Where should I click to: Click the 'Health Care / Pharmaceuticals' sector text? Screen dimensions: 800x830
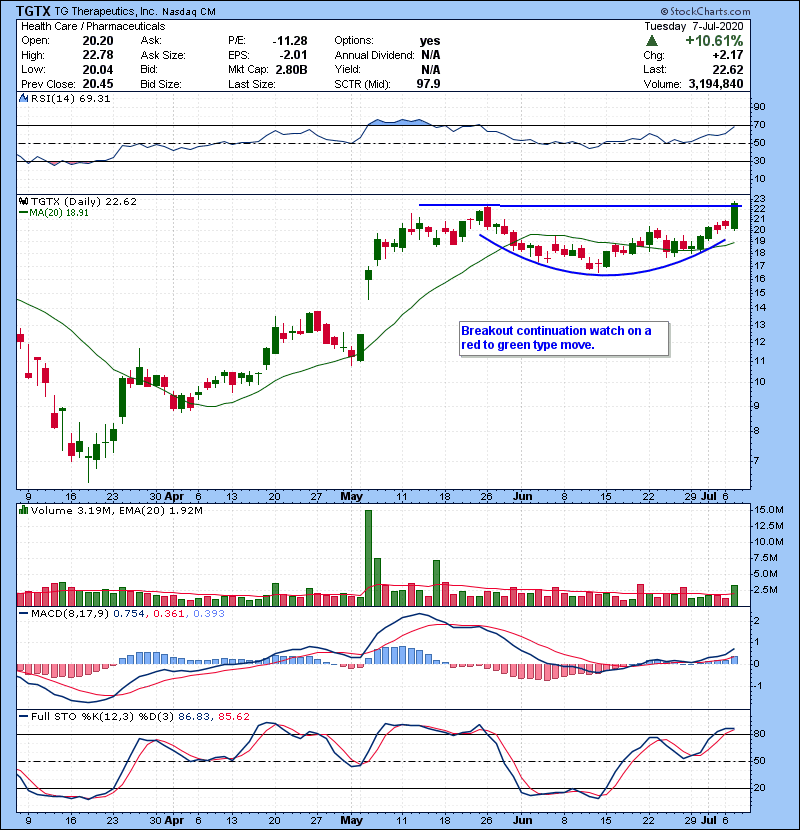click(93, 26)
